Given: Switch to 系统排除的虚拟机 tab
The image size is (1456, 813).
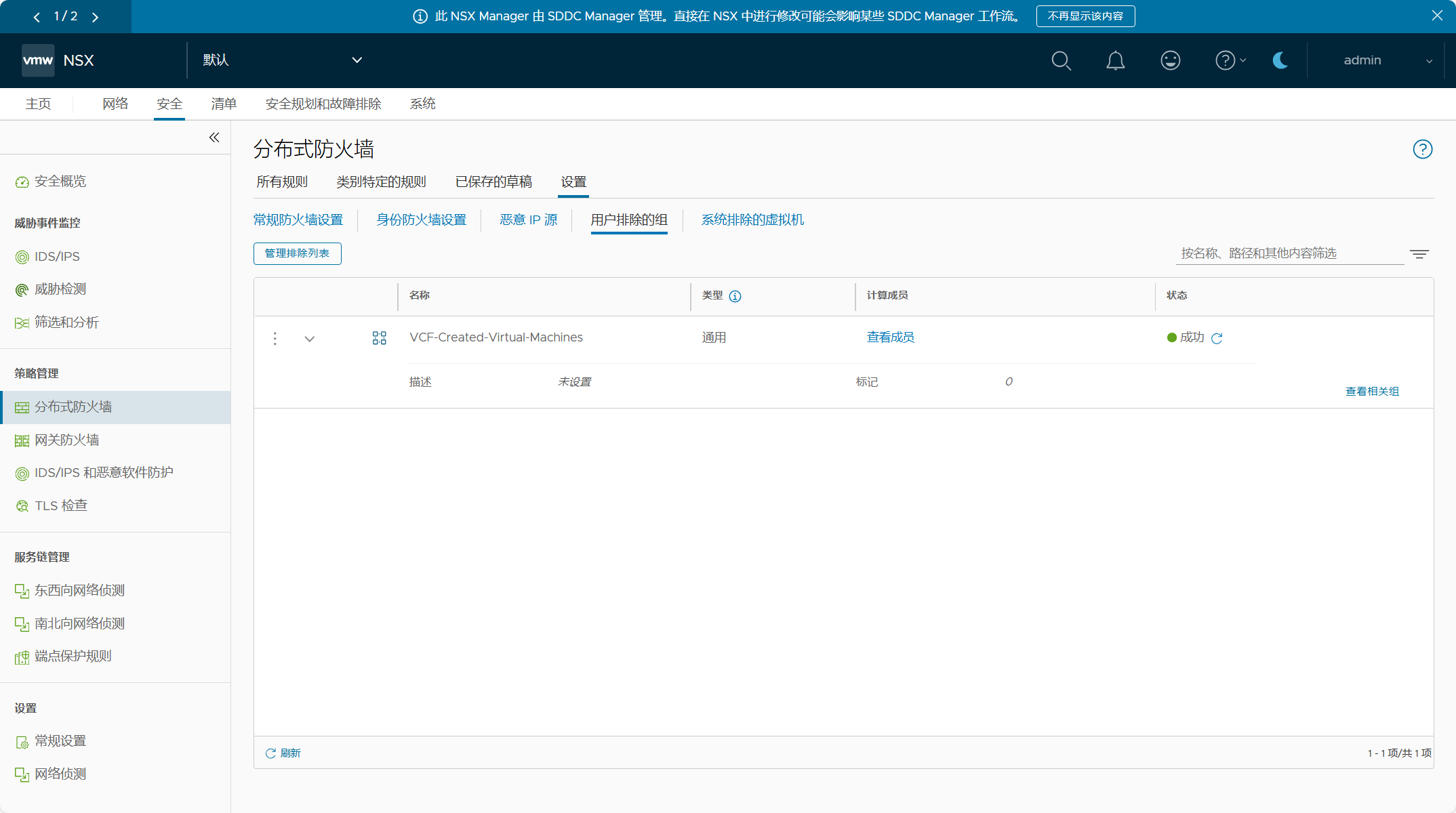Looking at the screenshot, I should click(x=752, y=220).
